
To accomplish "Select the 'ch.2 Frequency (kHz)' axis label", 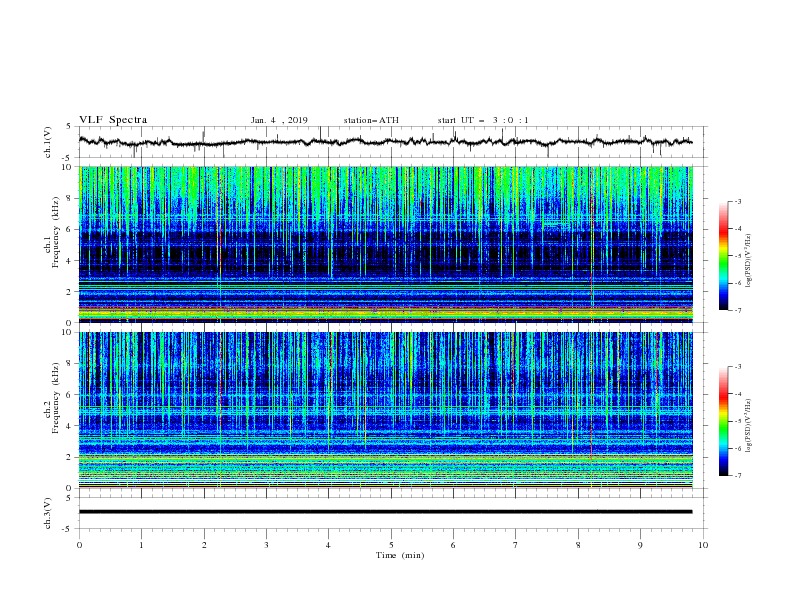I will point(52,398).
